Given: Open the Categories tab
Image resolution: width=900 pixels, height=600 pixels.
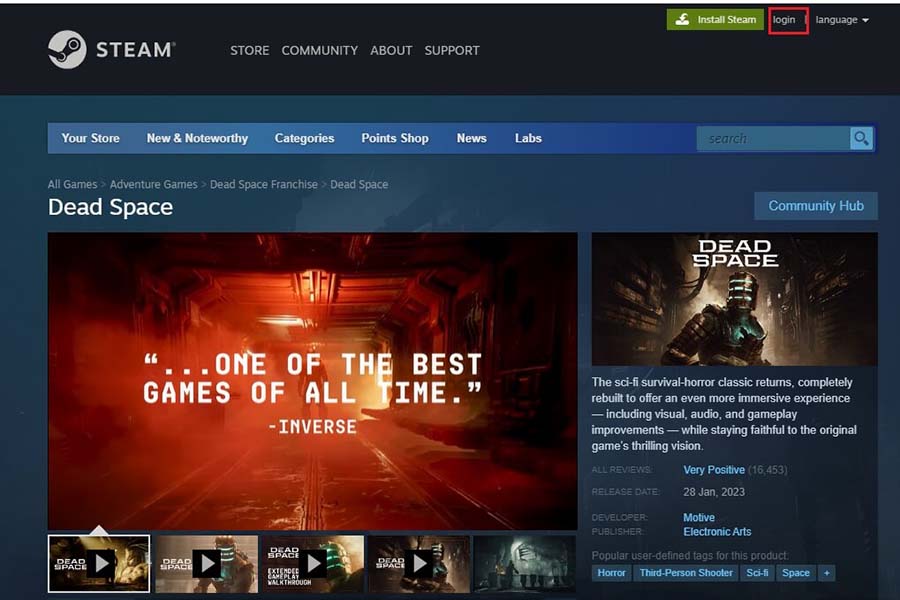Looking at the screenshot, I should tap(304, 138).
